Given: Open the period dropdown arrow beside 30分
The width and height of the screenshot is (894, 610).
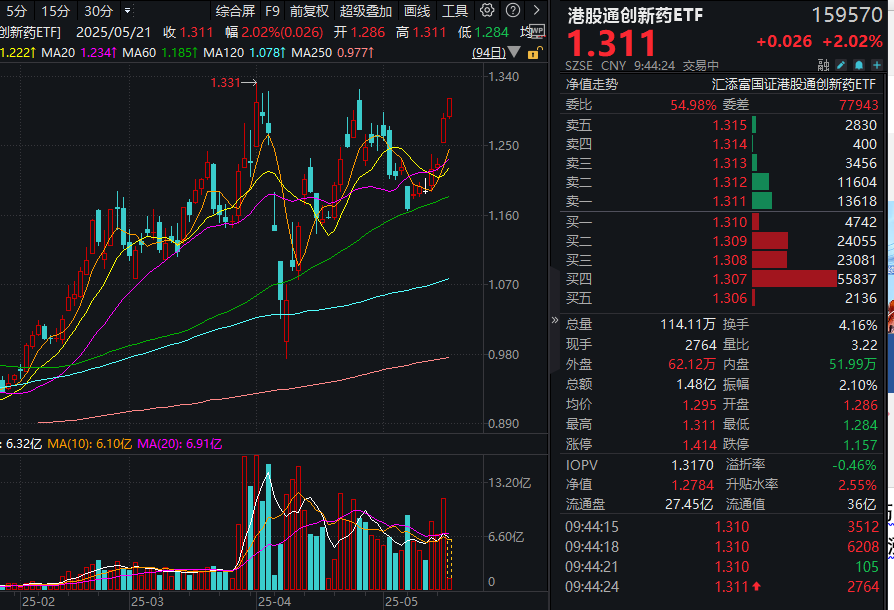Looking at the screenshot, I should [126, 13].
